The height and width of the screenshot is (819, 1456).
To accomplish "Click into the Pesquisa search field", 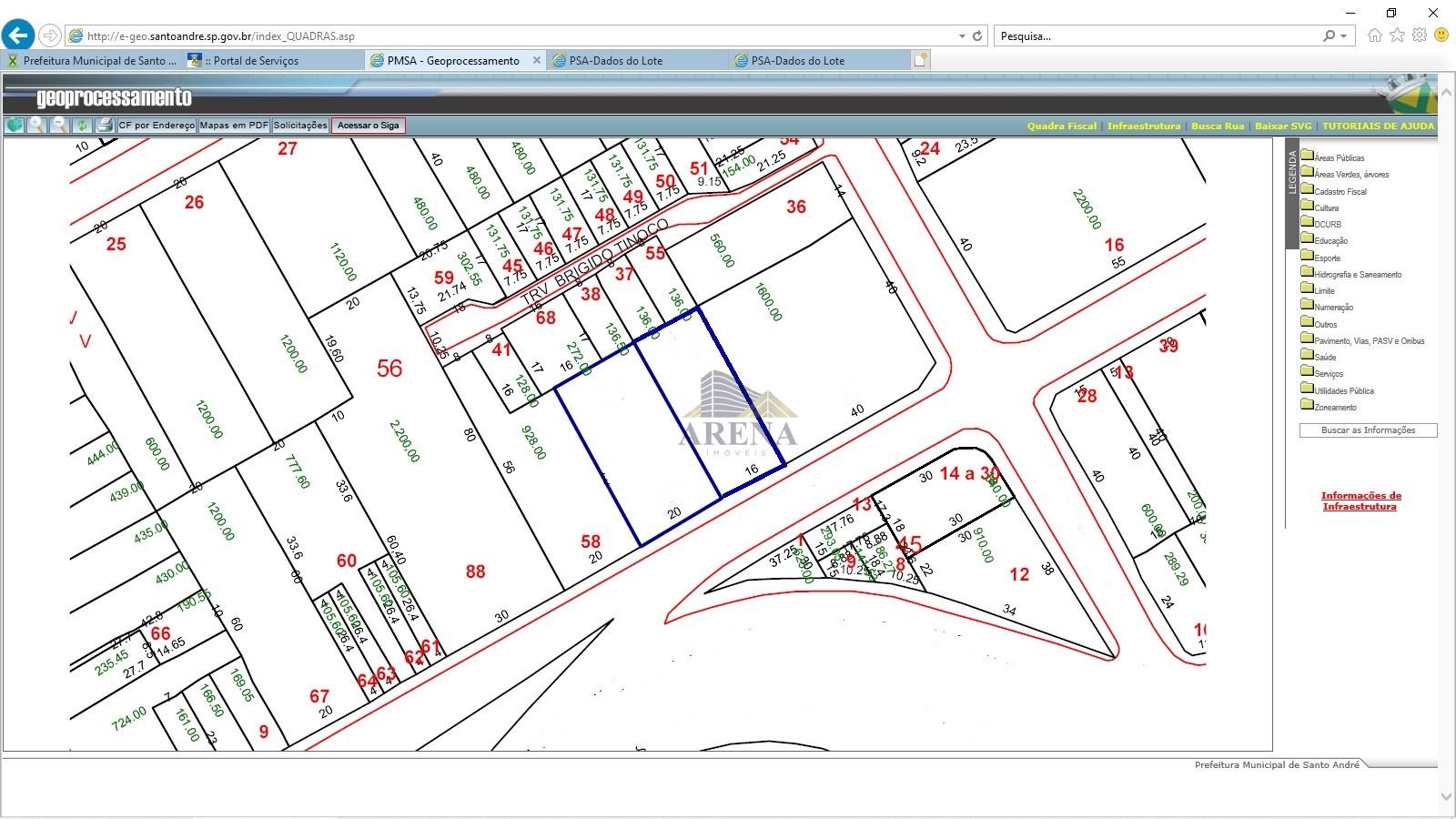I will pyautogui.click(x=1156, y=36).
